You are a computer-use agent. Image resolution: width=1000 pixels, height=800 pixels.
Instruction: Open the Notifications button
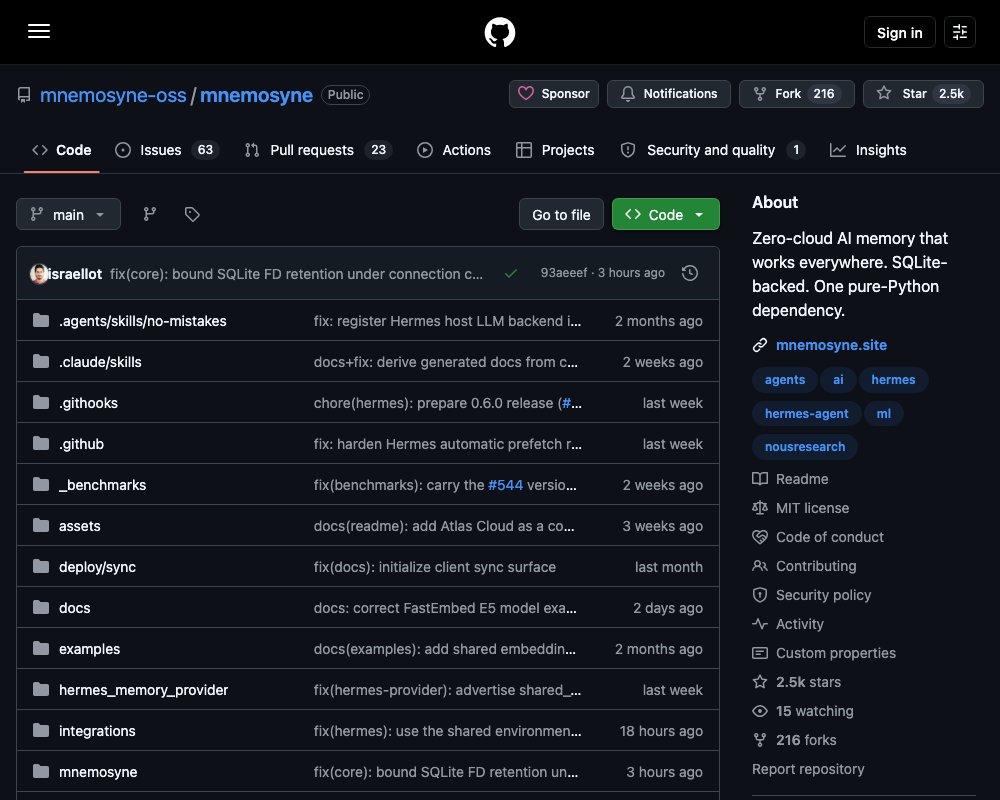668,94
